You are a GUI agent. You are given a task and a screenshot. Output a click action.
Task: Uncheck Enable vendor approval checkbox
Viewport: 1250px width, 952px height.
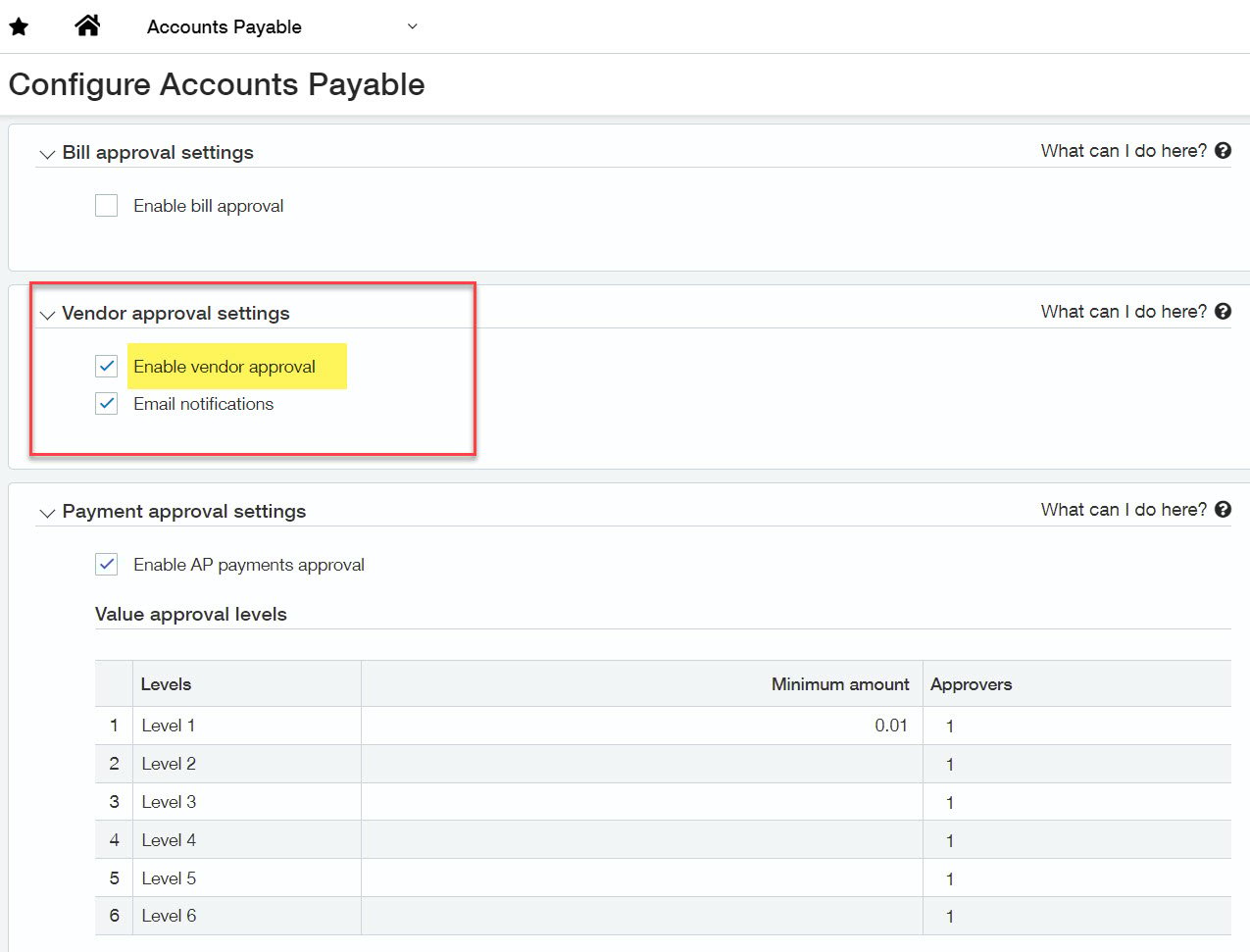click(106, 367)
